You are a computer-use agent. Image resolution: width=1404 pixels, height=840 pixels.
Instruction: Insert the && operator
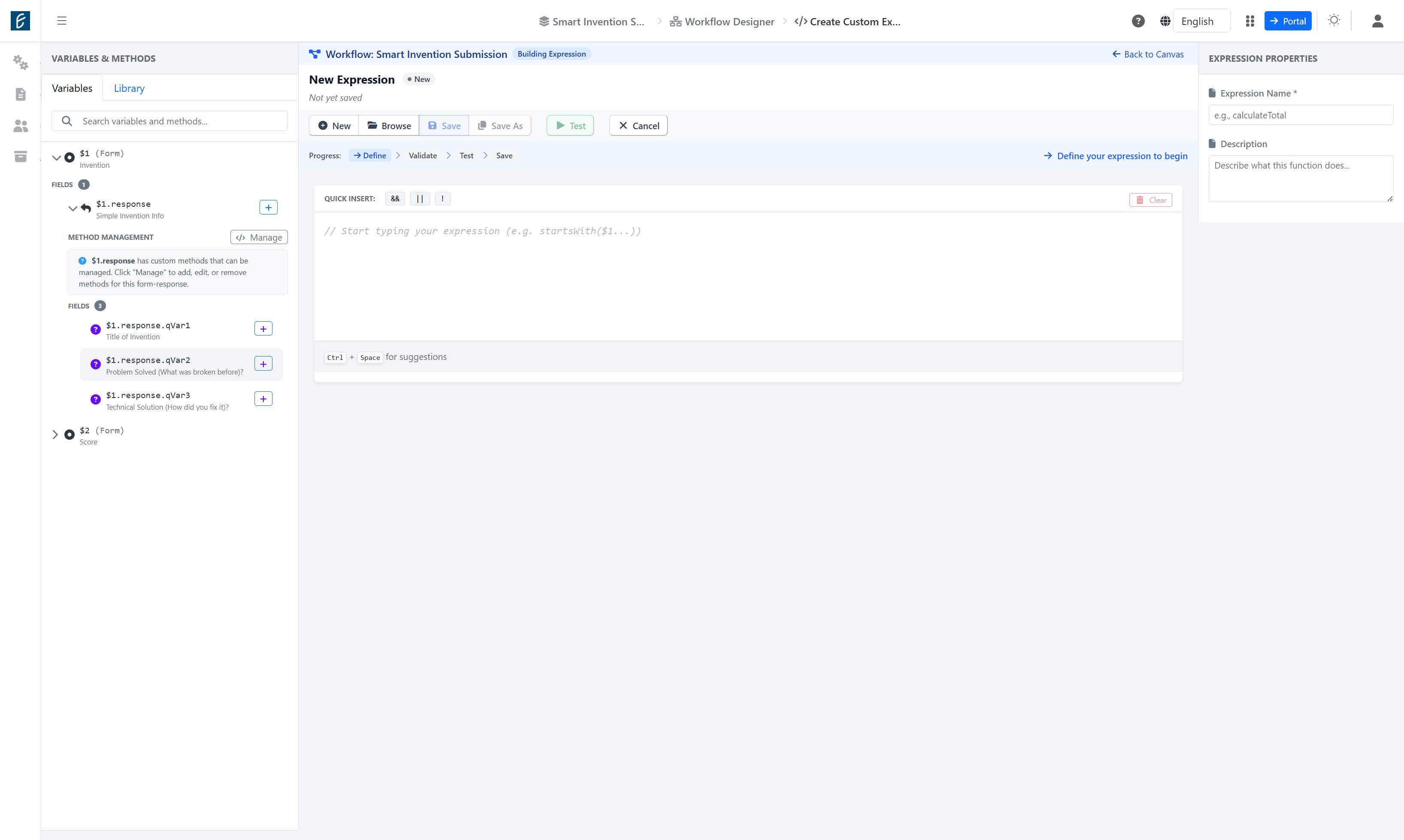(x=395, y=199)
